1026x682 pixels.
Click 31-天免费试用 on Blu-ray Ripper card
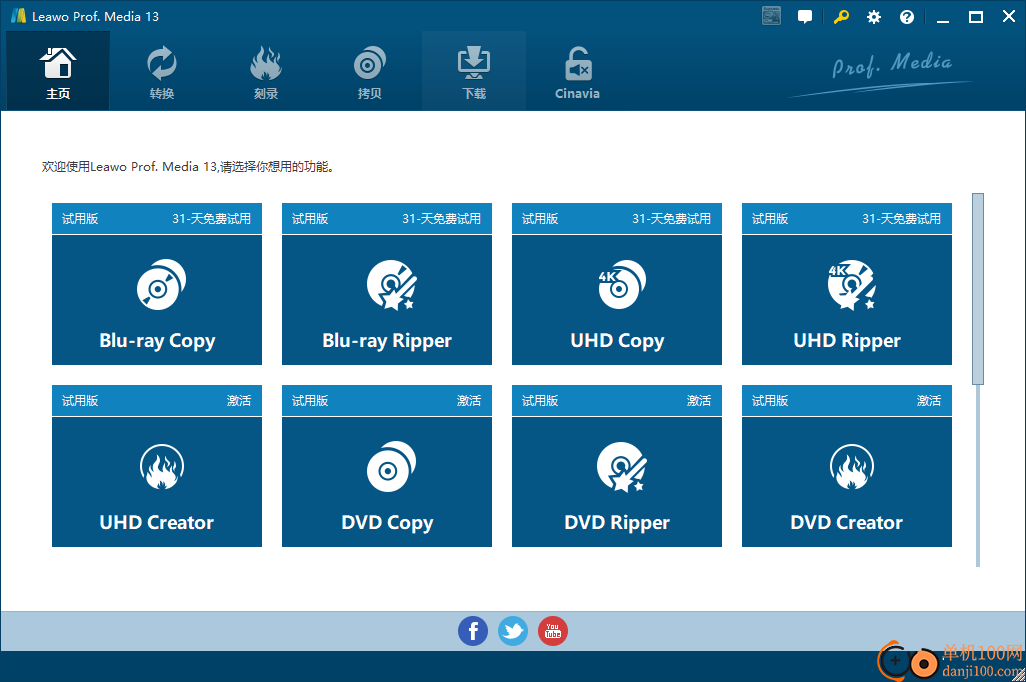442,219
